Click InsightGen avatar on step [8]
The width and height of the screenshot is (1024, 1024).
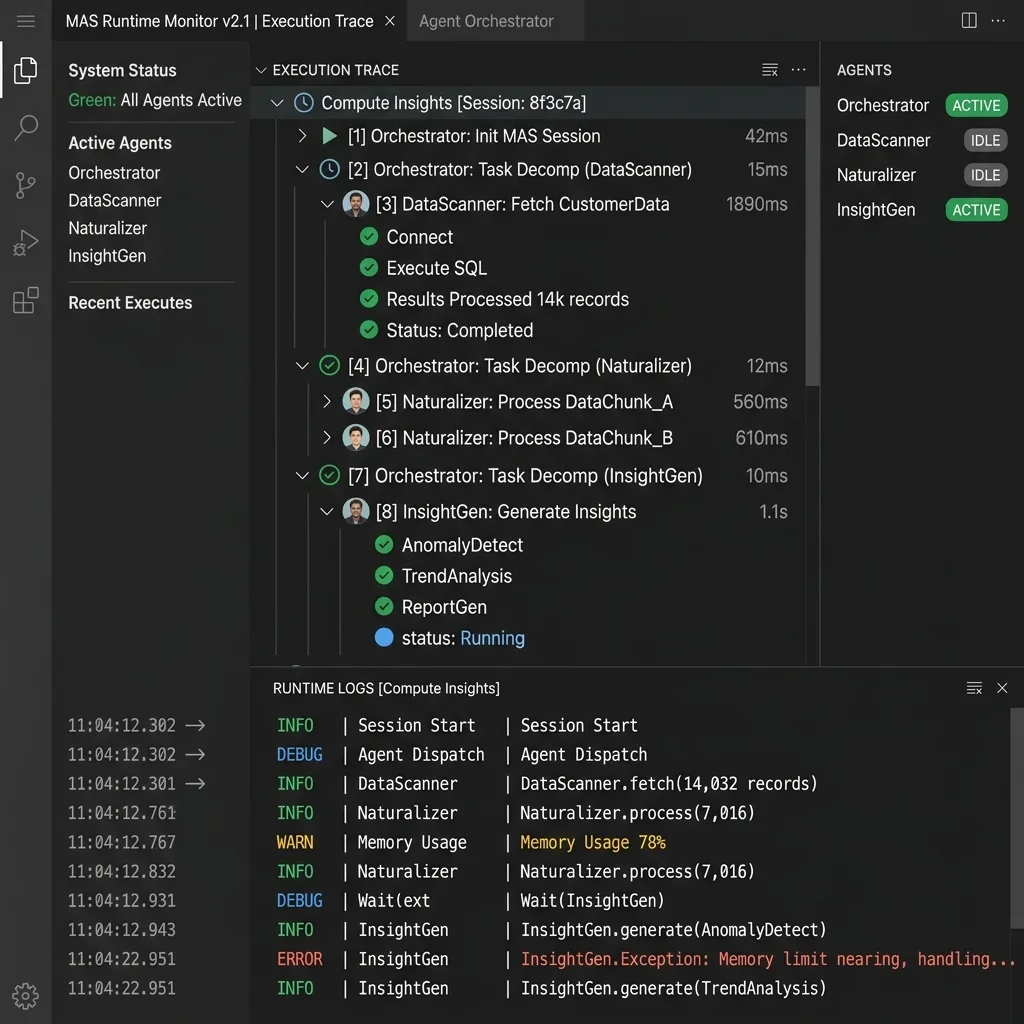(356, 511)
